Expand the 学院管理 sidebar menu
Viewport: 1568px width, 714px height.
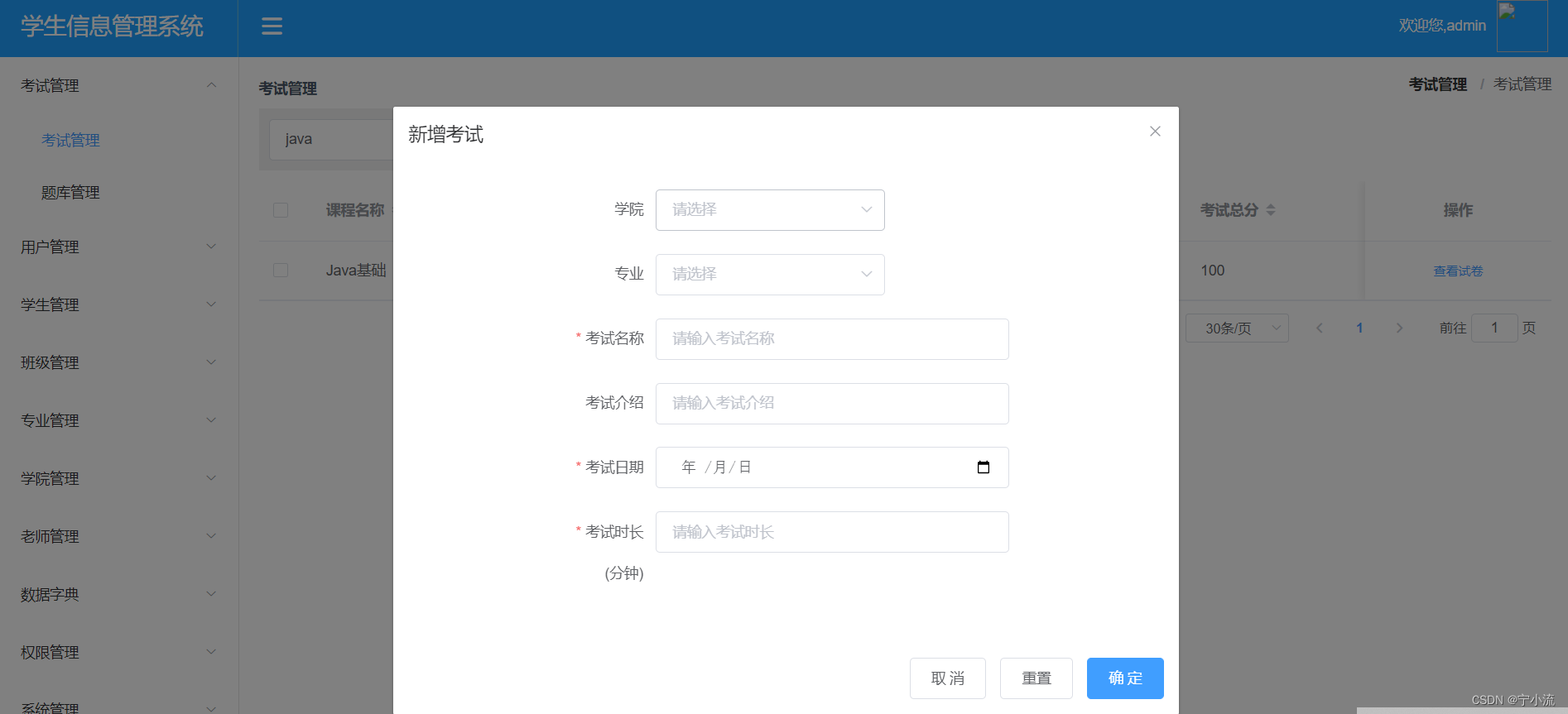[118, 478]
